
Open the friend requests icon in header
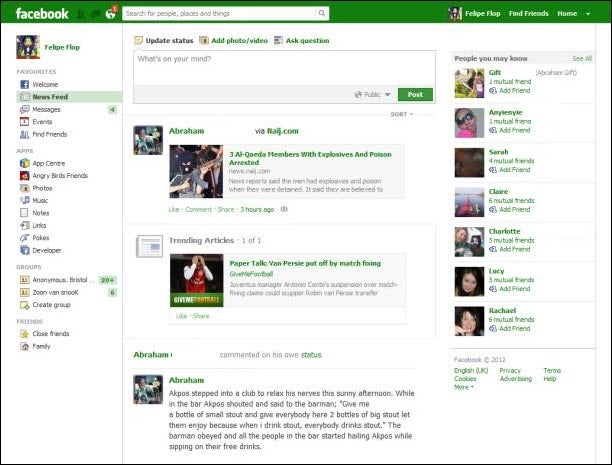pos(80,14)
